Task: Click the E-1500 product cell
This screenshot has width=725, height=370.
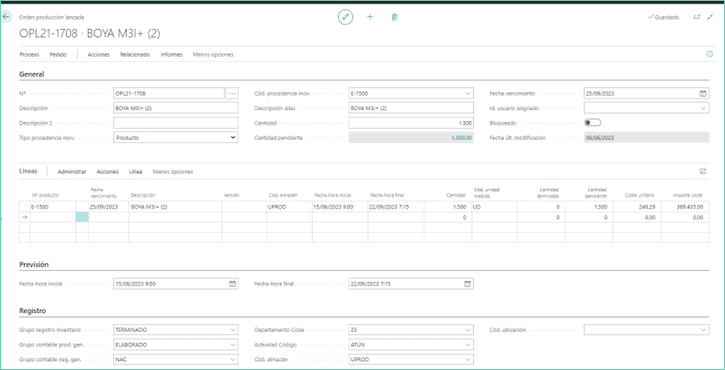Action: 53,207
